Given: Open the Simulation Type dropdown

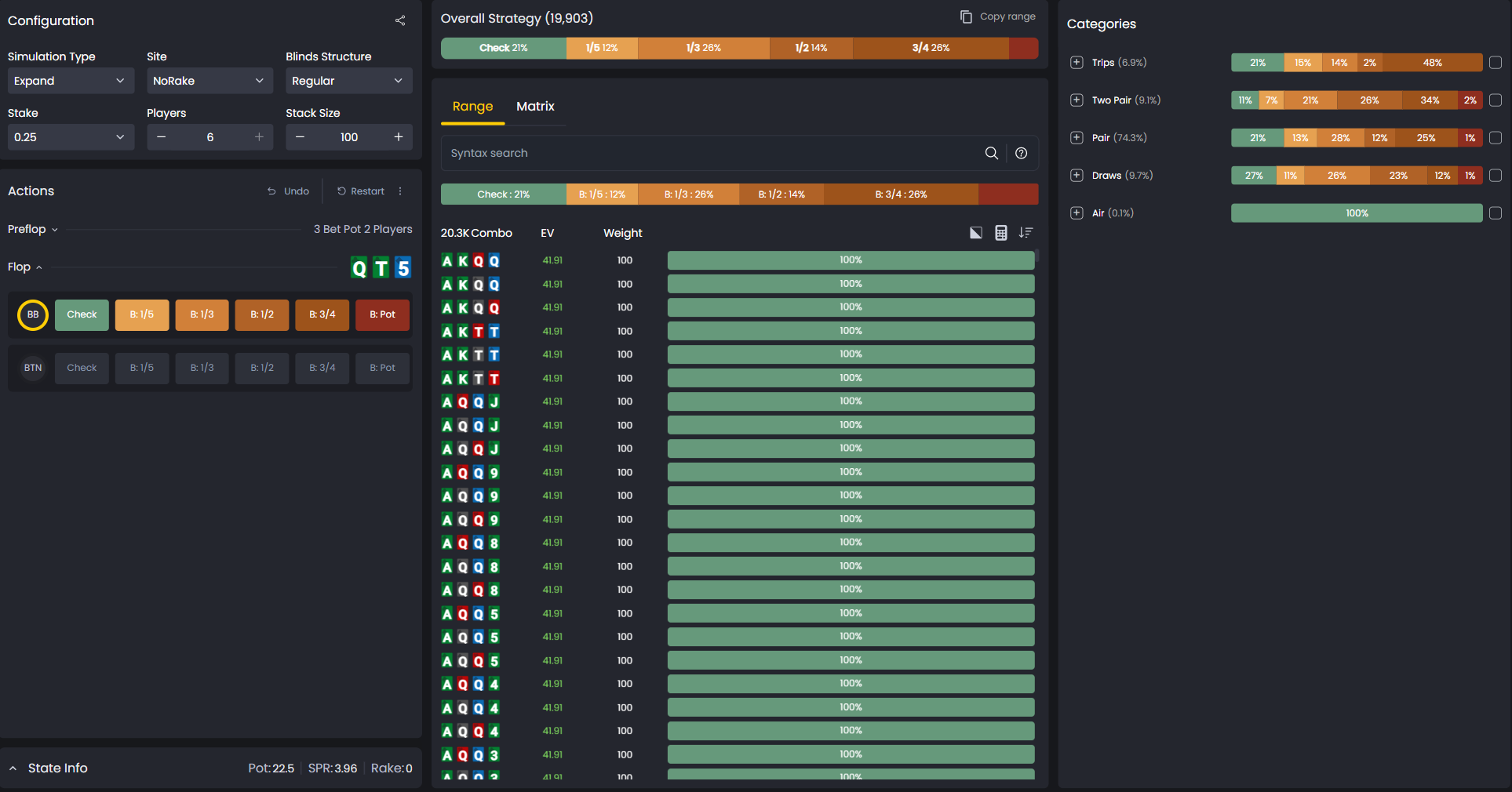Looking at the screenshot, I should 71,81.
